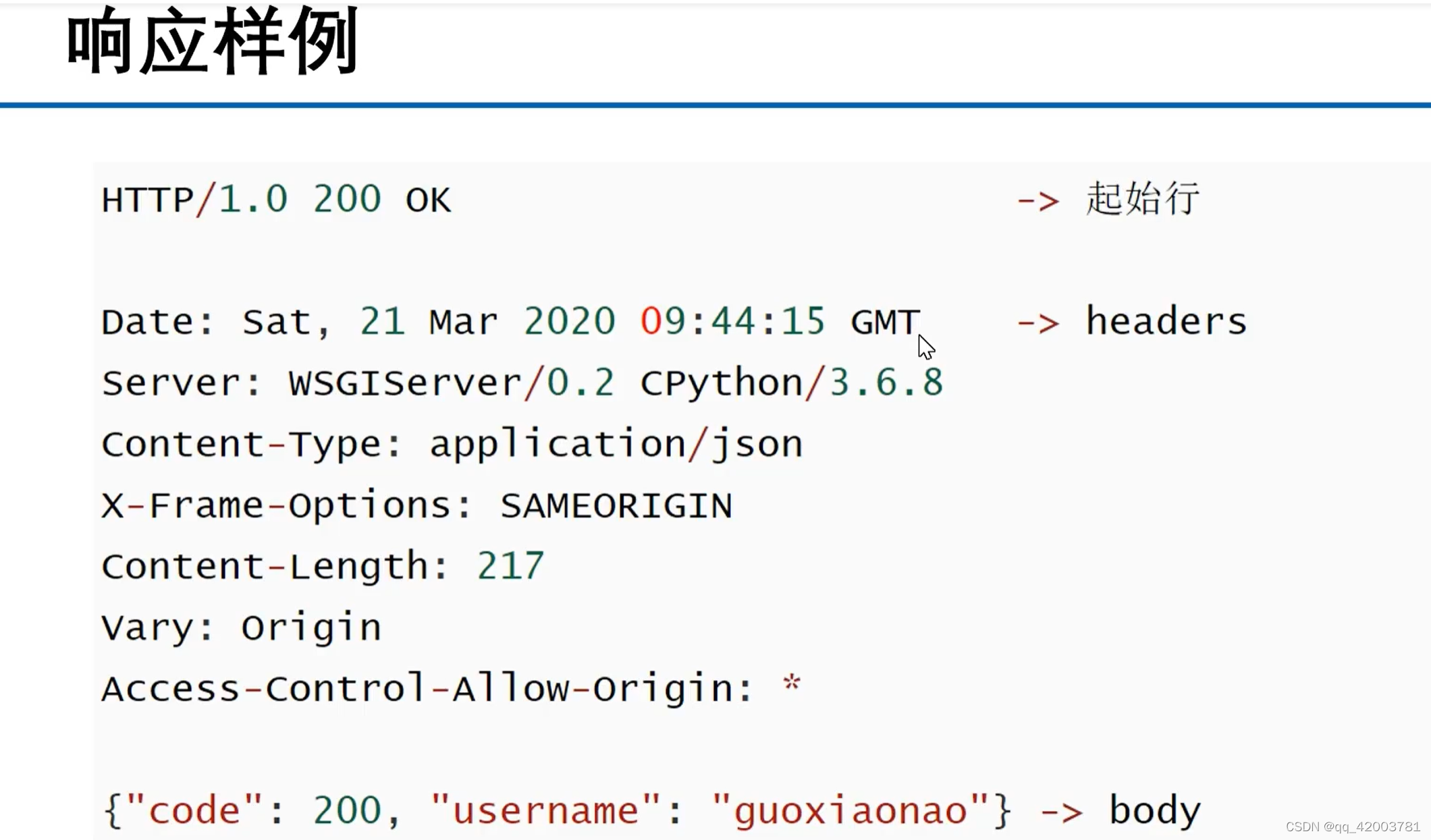Click the Content-Type application/json line
Viewport: 1431px width, 840px height.
[x=452, y=445]
